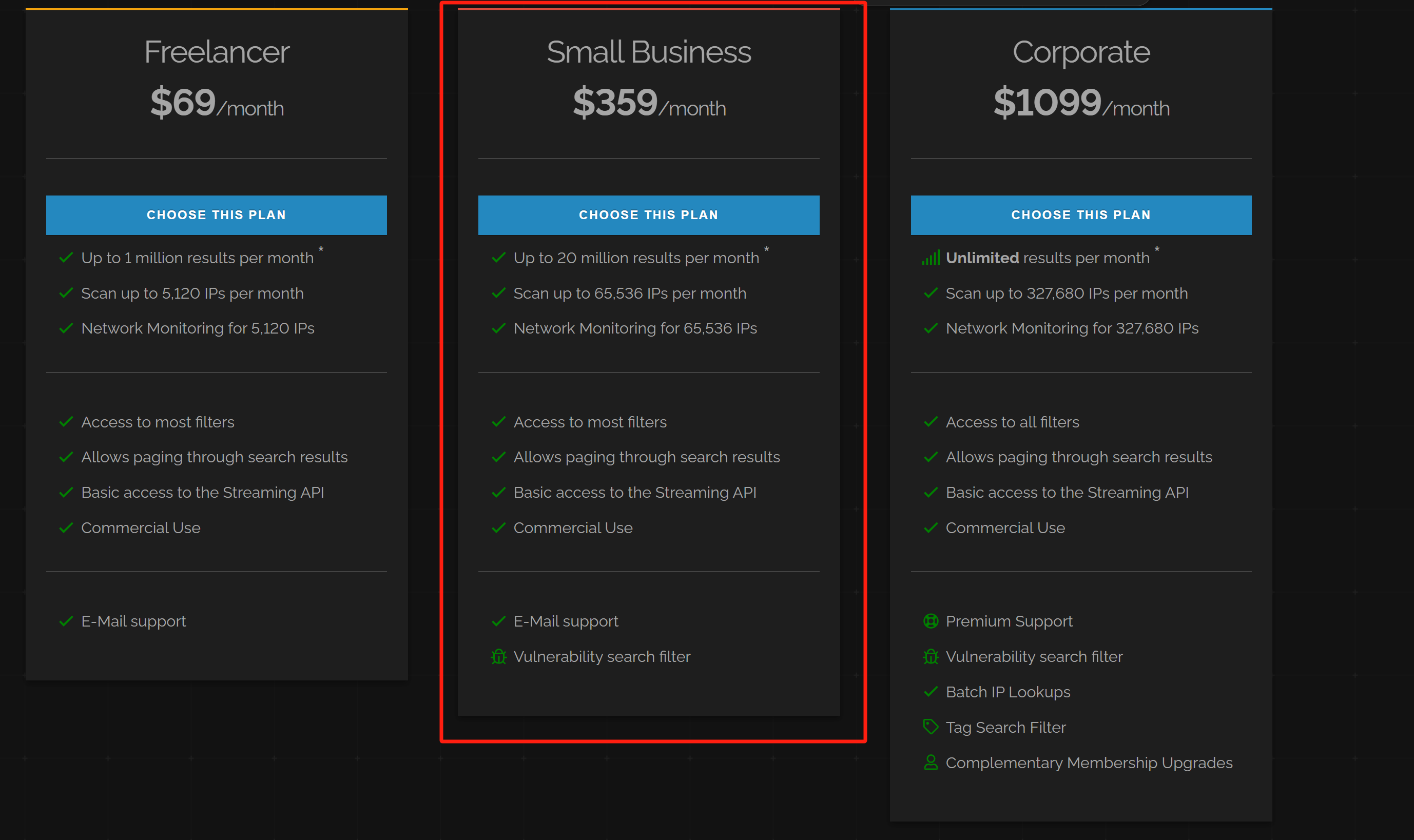Image resolution: width=1414 pixels, height=840 pixels.
Task: Click the Vulnerability search filter text in Small Business
Action: click(602, 657)
